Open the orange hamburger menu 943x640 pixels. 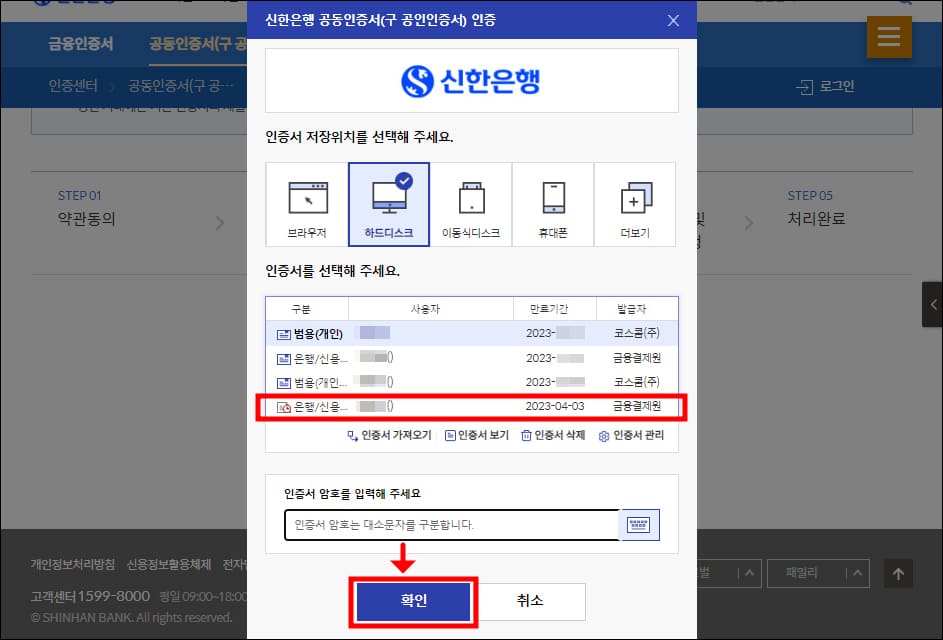889,38
